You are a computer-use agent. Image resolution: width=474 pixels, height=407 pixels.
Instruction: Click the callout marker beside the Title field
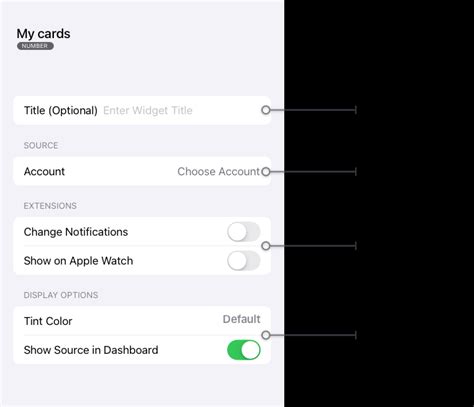266,110
